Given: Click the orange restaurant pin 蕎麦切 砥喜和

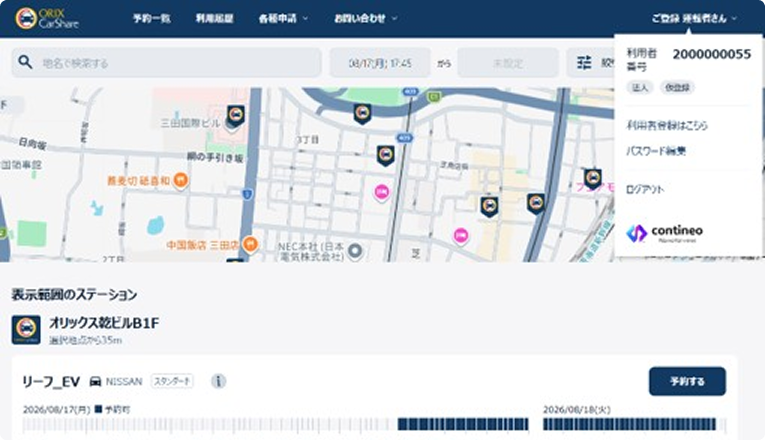Looking at the screenshot, I should click(181, 180).
